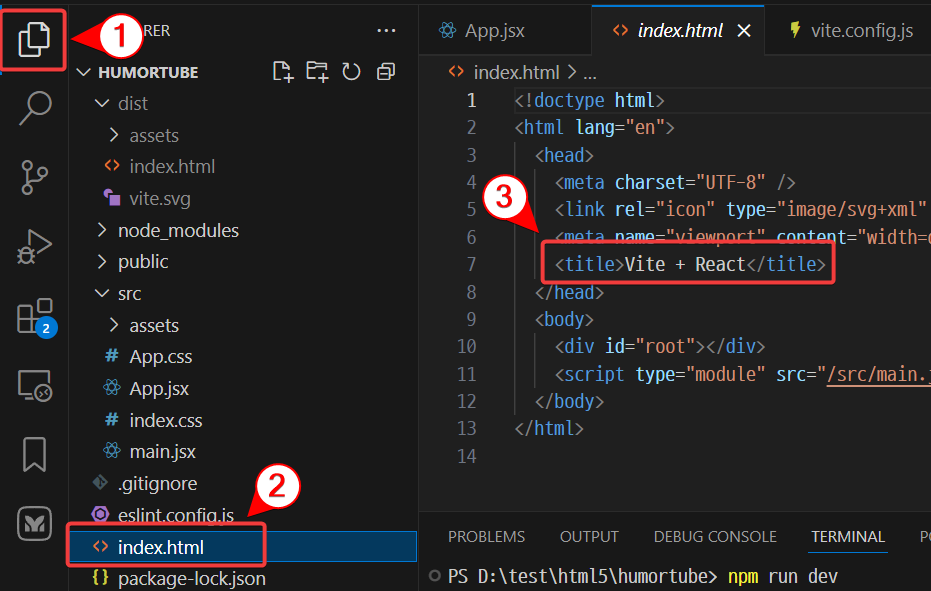The height and width of the screenshot is (591, 931).
Task: Open the Bookmarks icon in activity bar
Action: click(34, 455)
